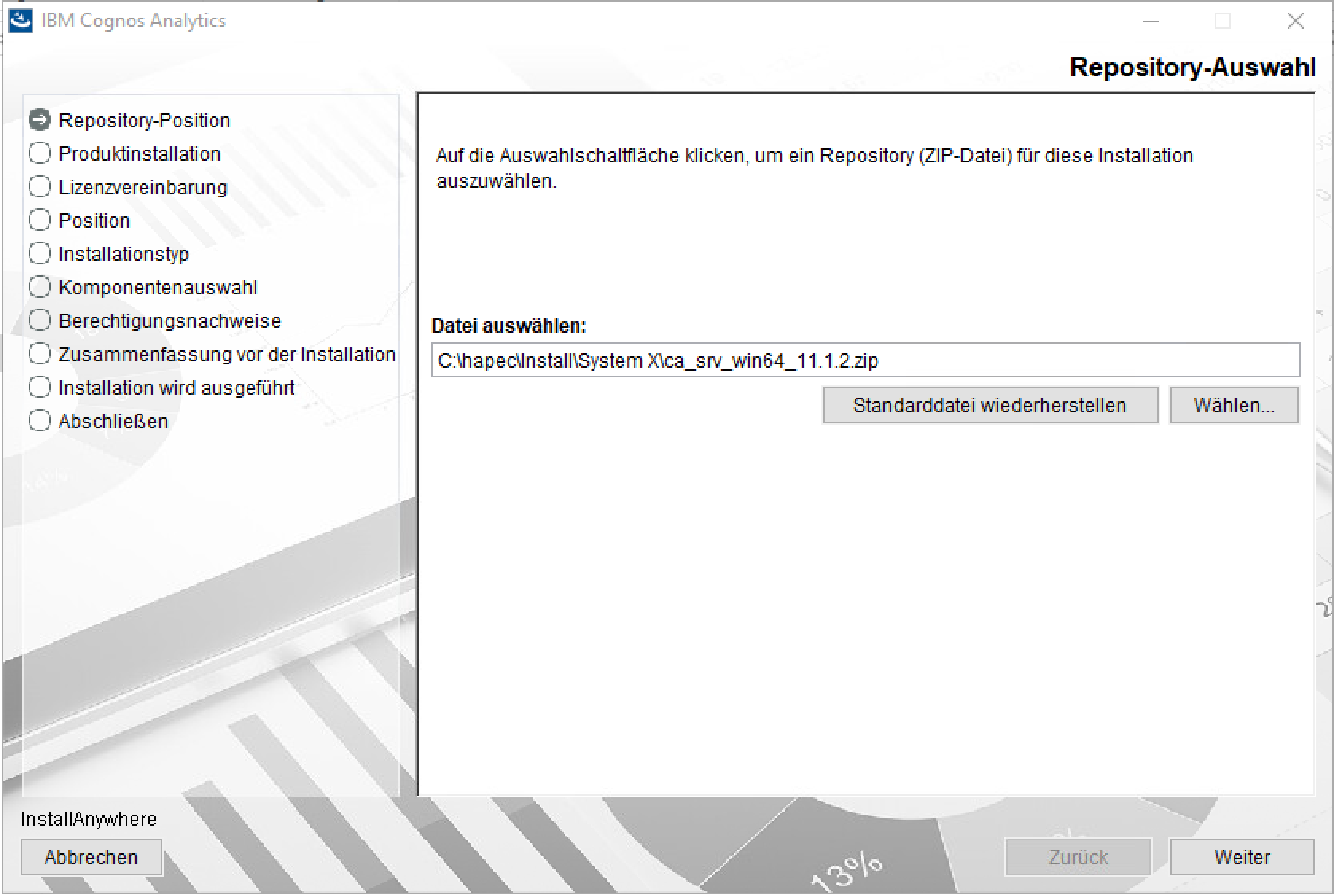The height and width of the screenshot is (896, 1334).
Task: Focus the Datei auswählen path field
Action: click(x=864, y=360)
